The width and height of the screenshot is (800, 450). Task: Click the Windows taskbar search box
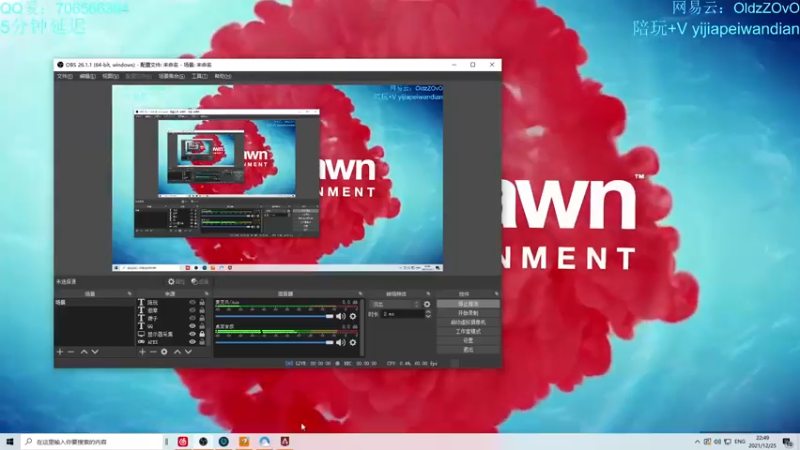point(92,441)
